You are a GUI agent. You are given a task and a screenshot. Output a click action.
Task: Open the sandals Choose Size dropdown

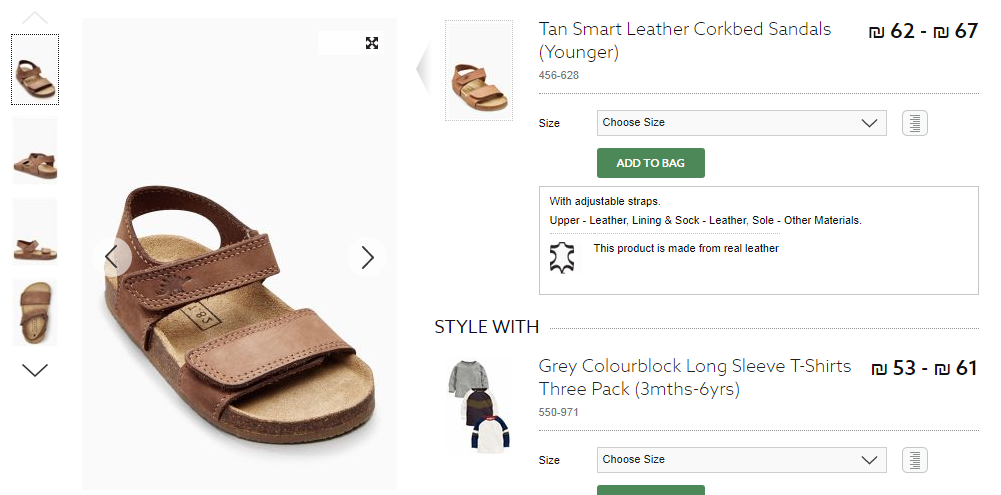[741, 123]
